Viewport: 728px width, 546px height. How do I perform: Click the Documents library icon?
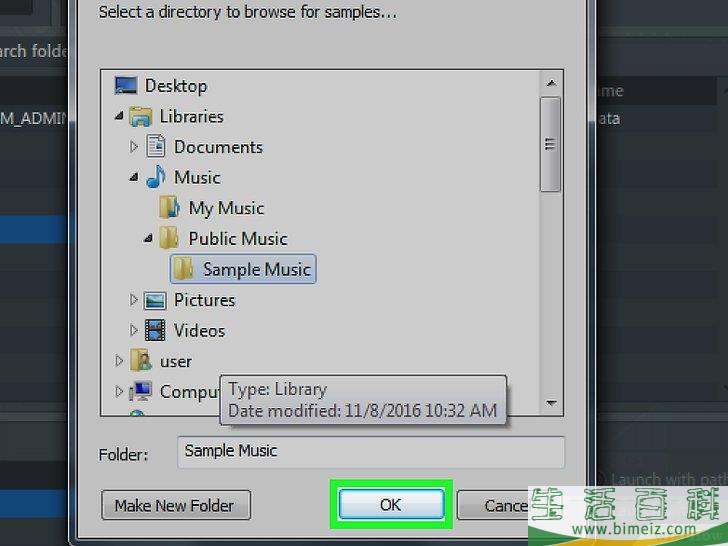pos(156,147)
